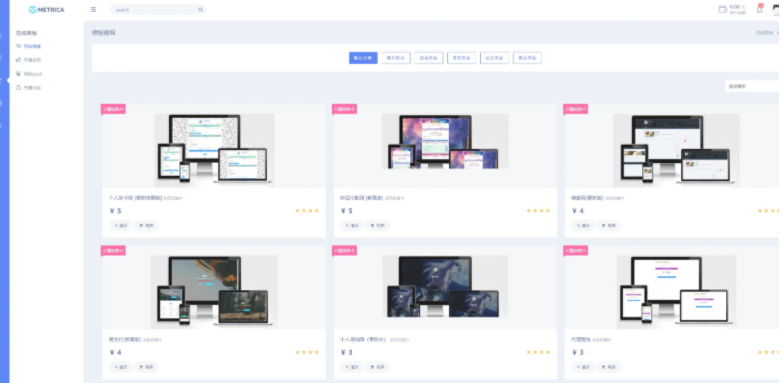Click into the search input field
Image resolution: width=782 pixels, height=383 pixels.
tap(155, 9)
